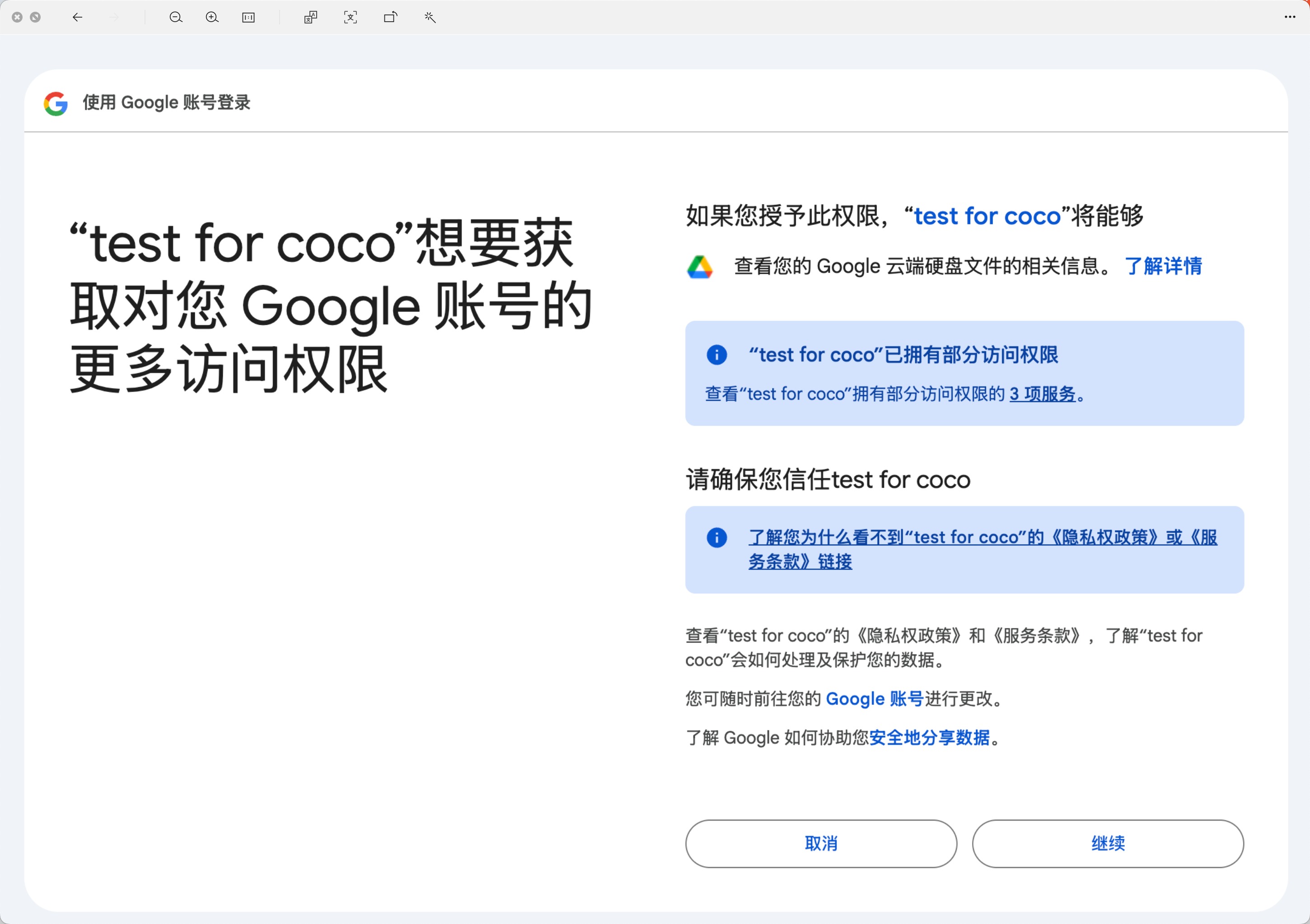The width and height of the screenshot is (1310, 924).
Task: Click the rotate image icon
Action: (x=391, y=17)
